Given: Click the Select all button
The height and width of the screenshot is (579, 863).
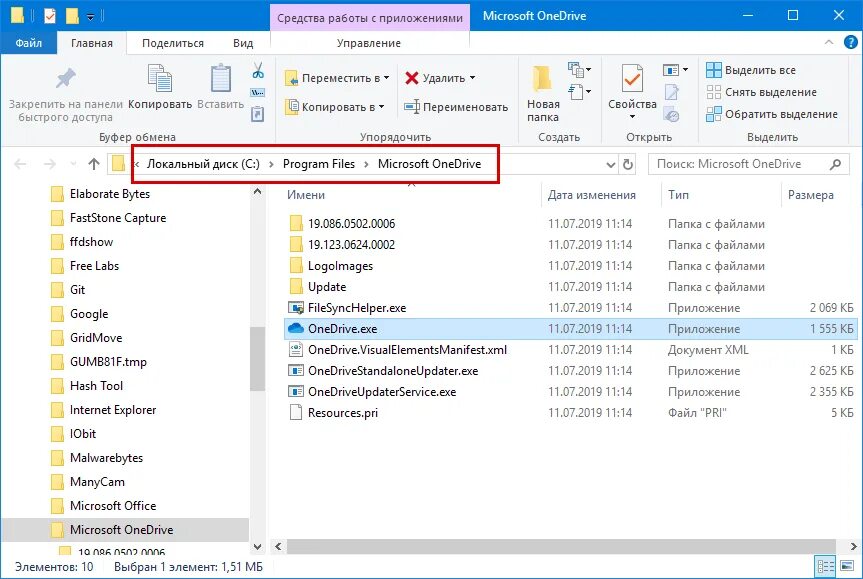Looking at the screenshot, I should click(751, 70).
